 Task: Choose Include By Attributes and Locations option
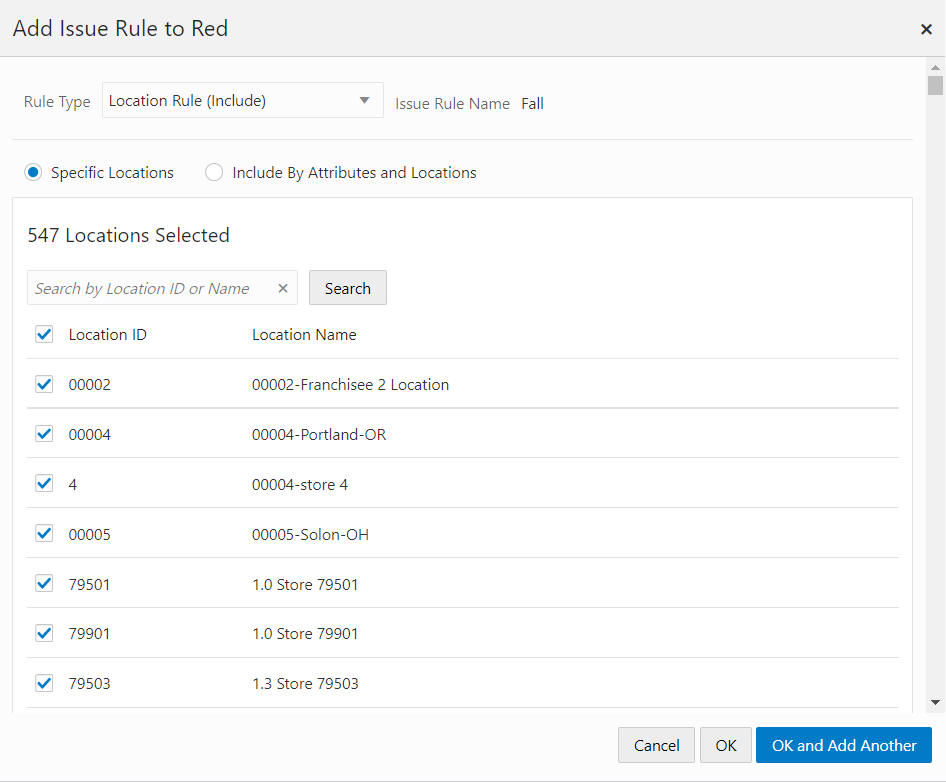(x=214, y=173)
